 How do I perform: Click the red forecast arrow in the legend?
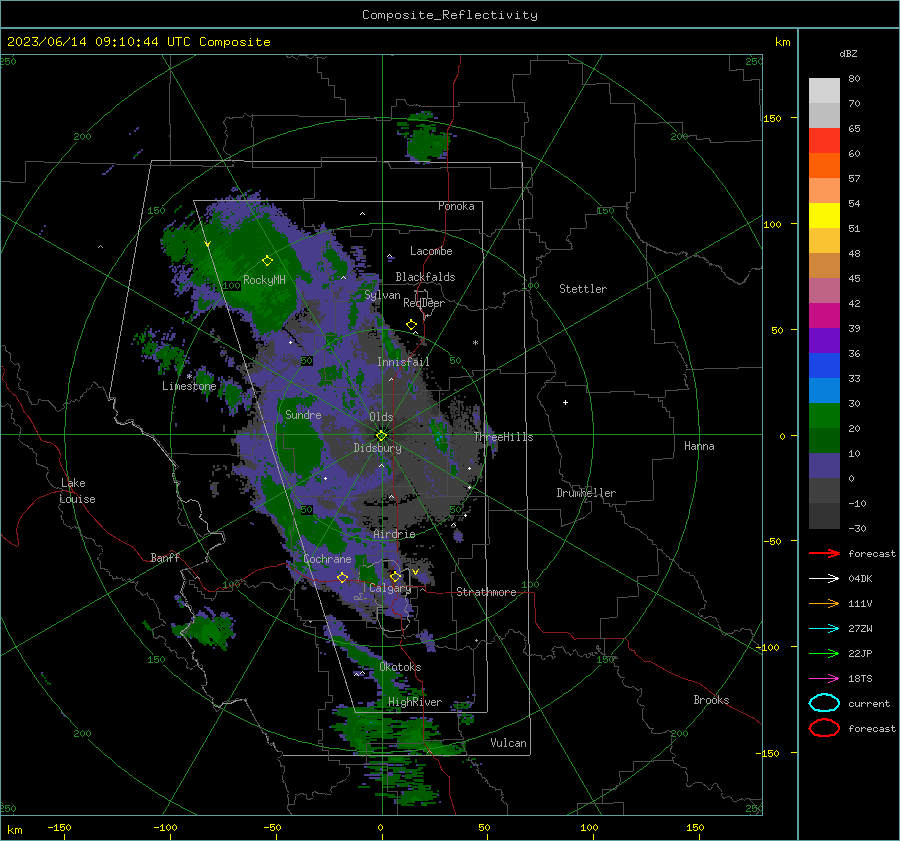[824, 553]
